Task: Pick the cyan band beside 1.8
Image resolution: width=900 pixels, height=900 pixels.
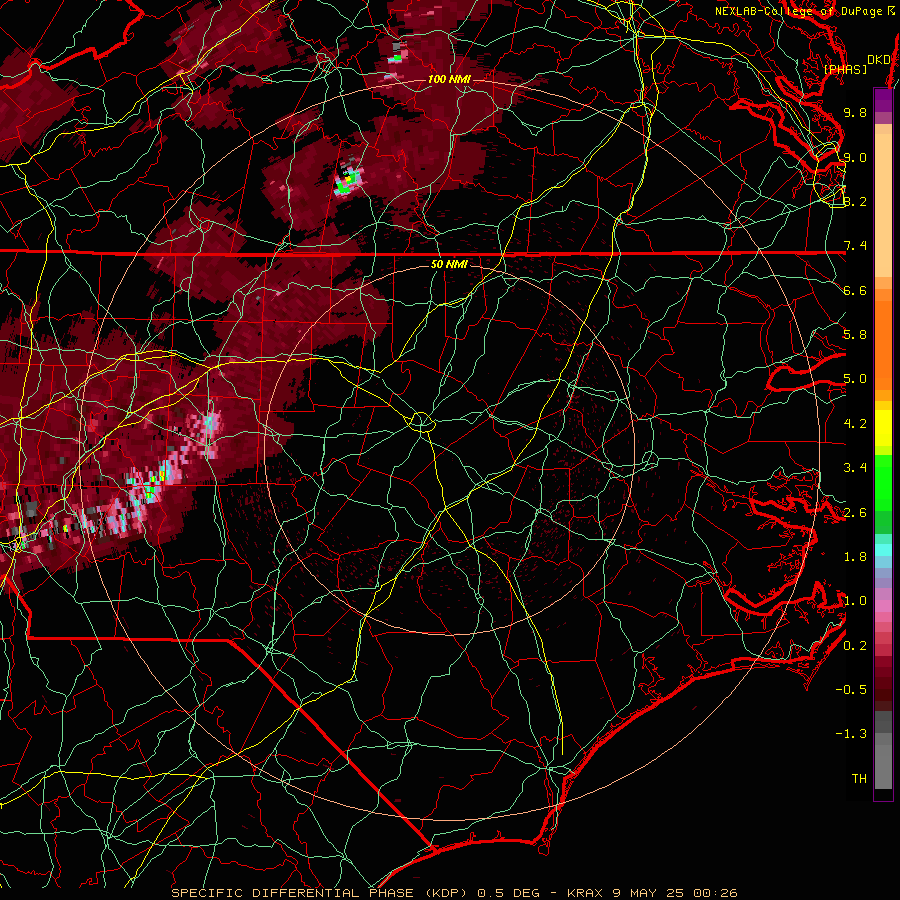Action: (883, 550)
